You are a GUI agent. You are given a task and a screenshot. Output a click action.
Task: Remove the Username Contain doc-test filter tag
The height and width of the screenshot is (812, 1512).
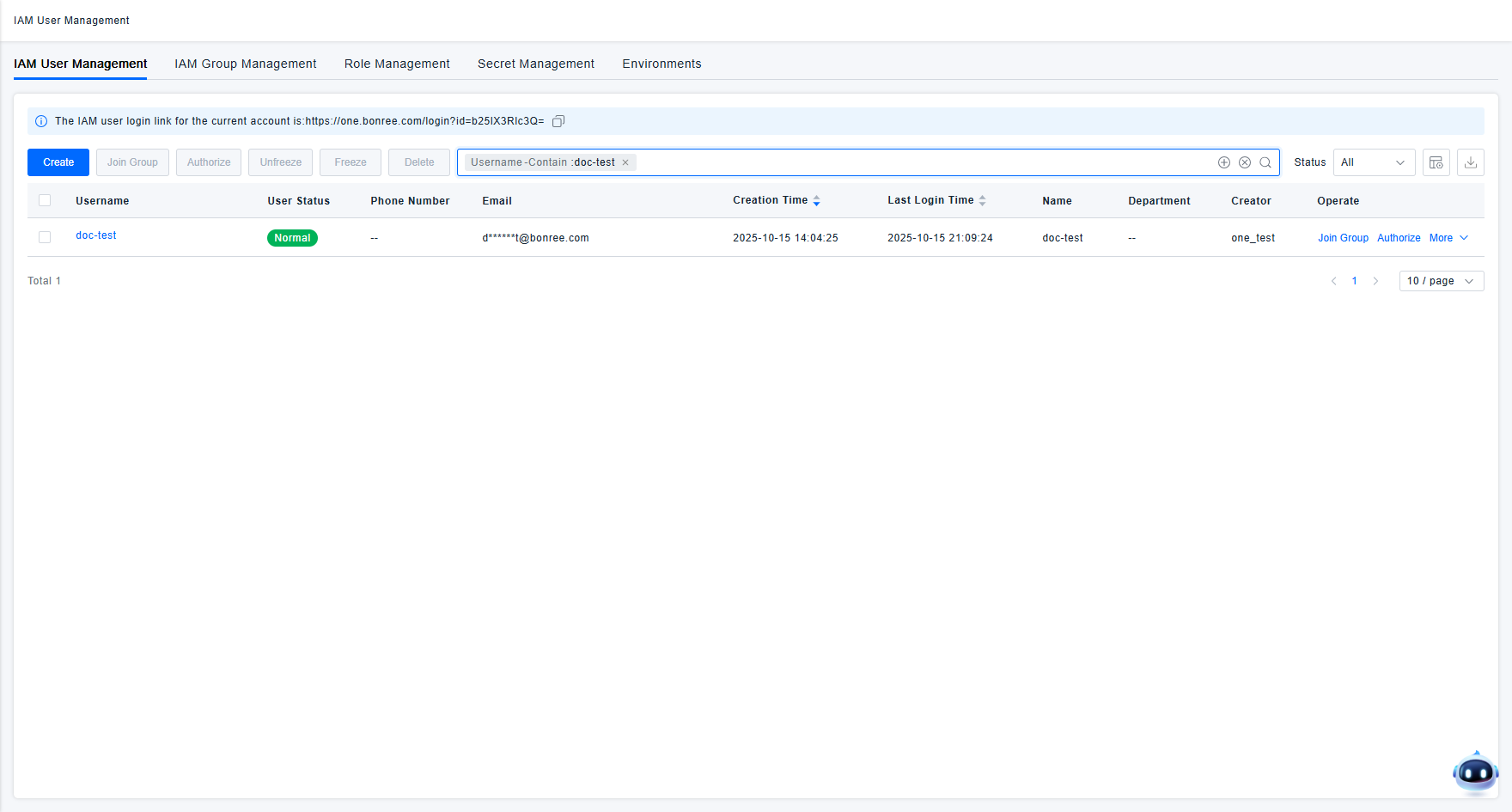point(625,162)
